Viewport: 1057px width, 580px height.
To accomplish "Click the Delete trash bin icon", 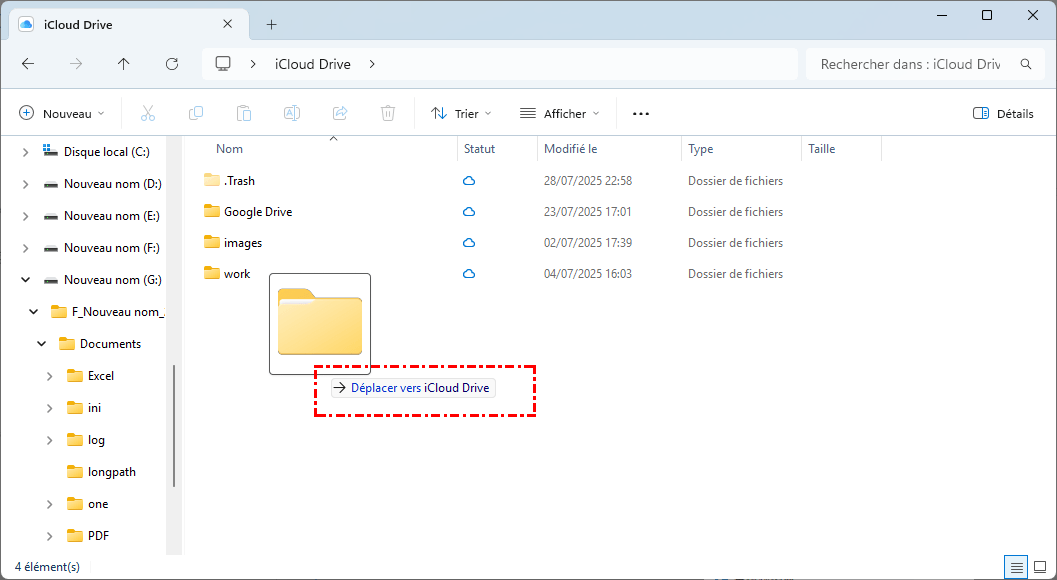I will coord(388,113).
